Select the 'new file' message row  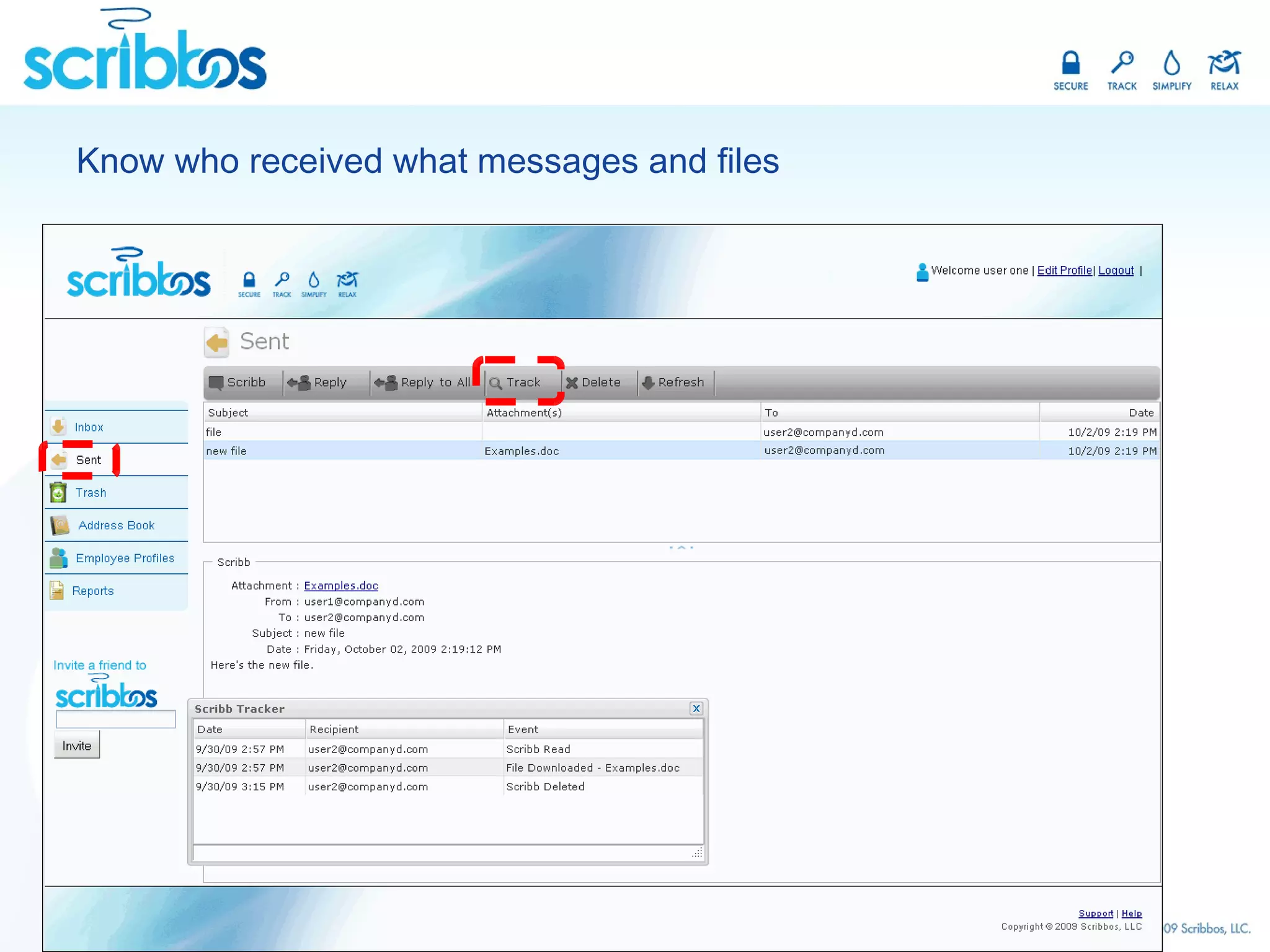click(x=682, y=451)
